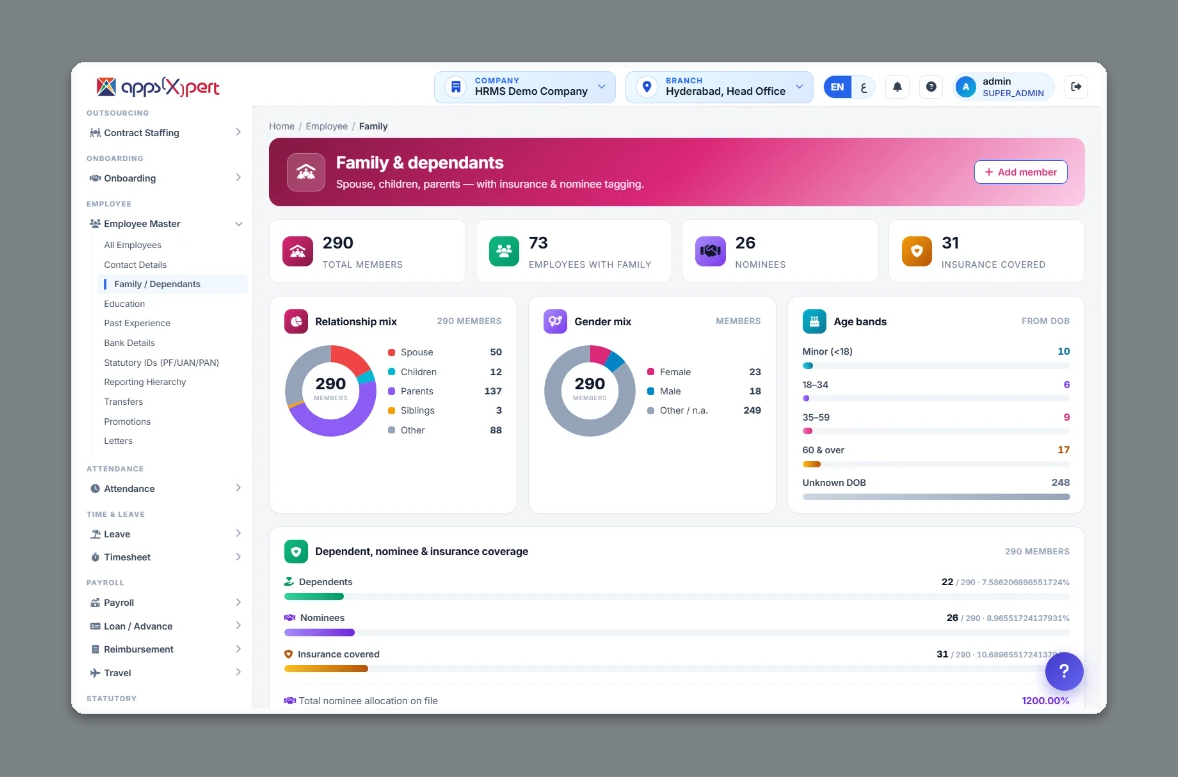Open the Branch Hyderabad, Head Office dropdown
1178x777 pixels.
[x=719, y=87]
